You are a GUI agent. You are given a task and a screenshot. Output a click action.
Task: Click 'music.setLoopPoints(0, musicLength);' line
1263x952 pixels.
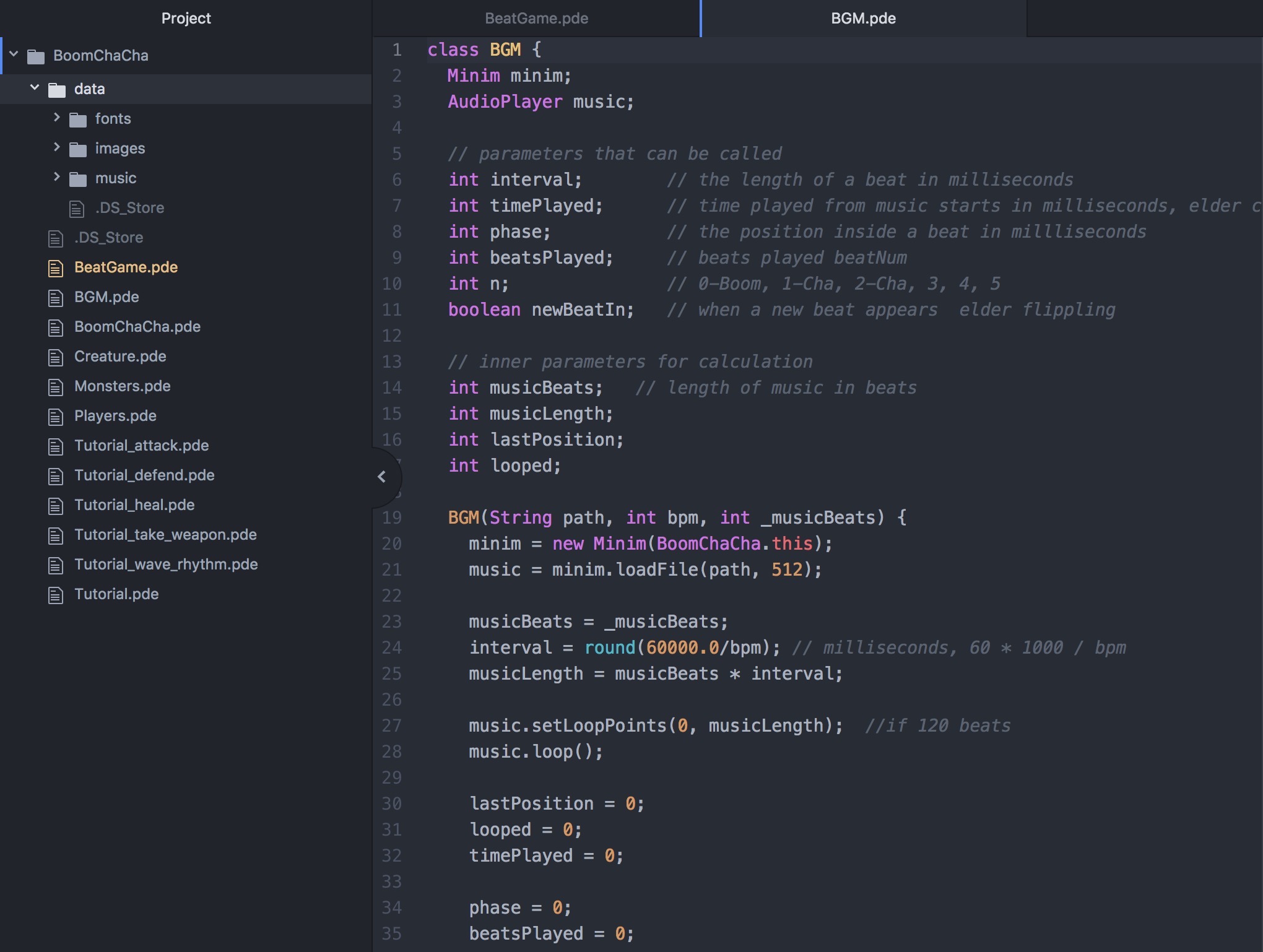coord(656,725)
